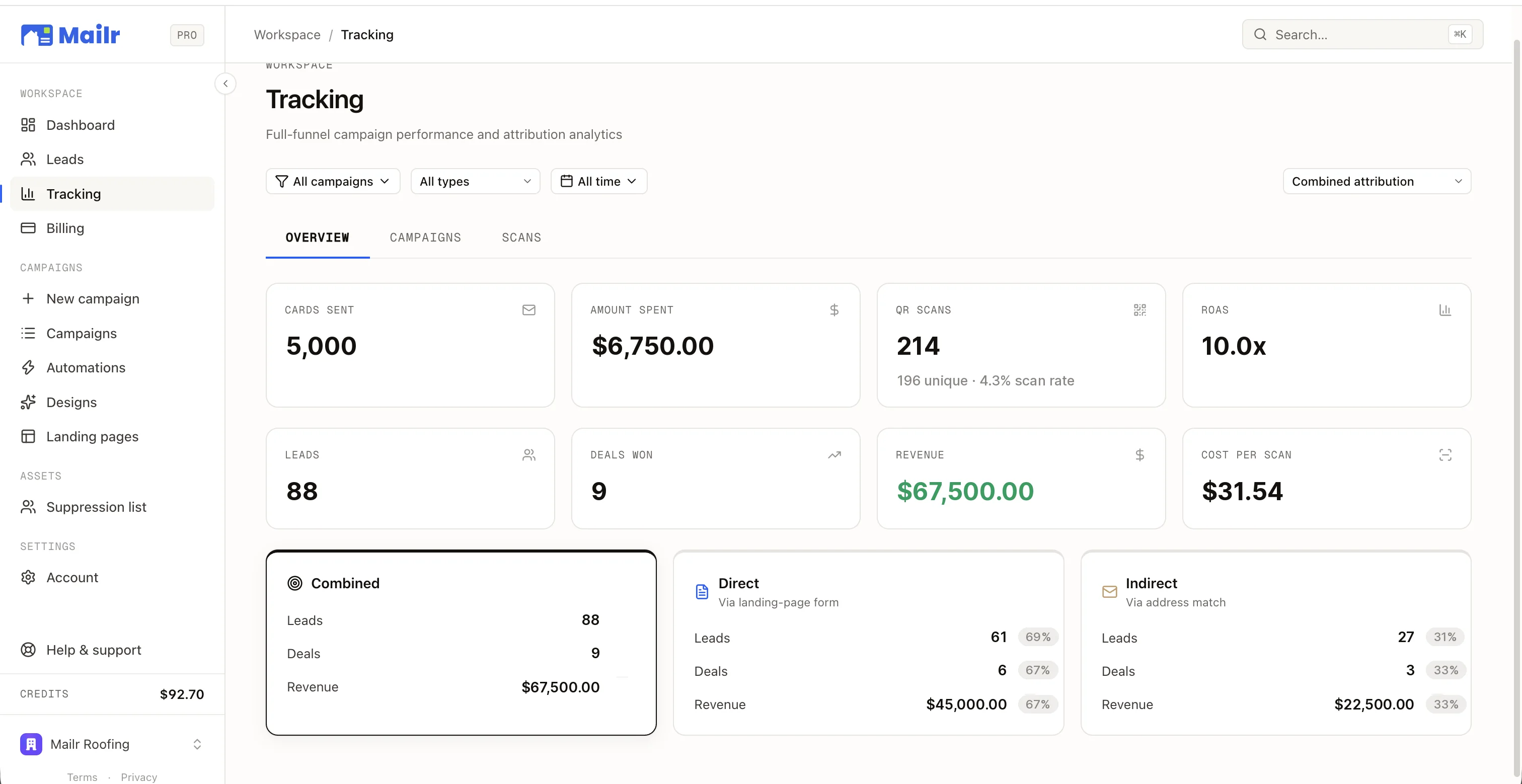The height and width of the screenshot is (784, 1522).
Task: Click the Workspace breadcrumb link
Action: (287, 35)
